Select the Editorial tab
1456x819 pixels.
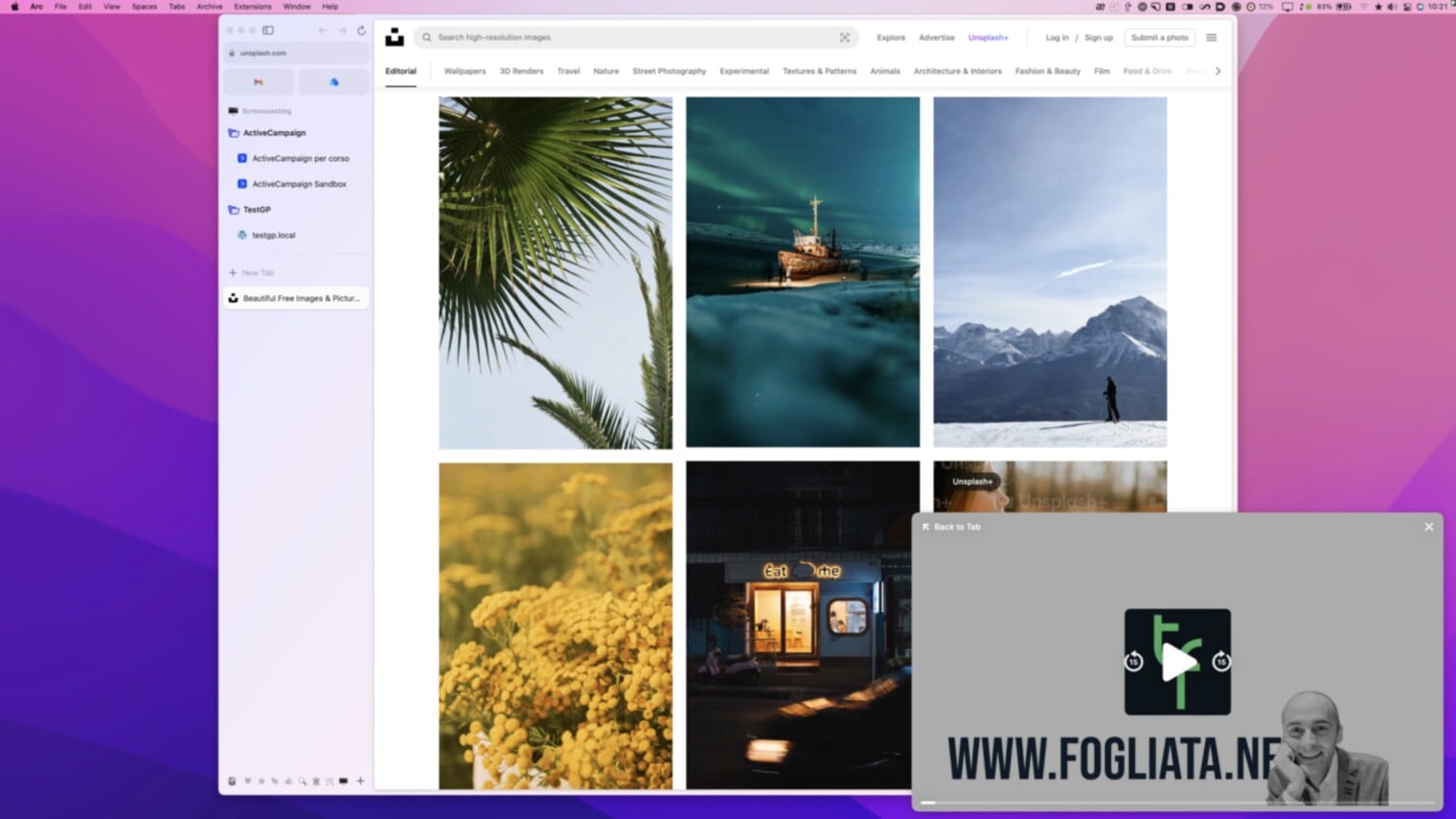(x=400, y=71)
